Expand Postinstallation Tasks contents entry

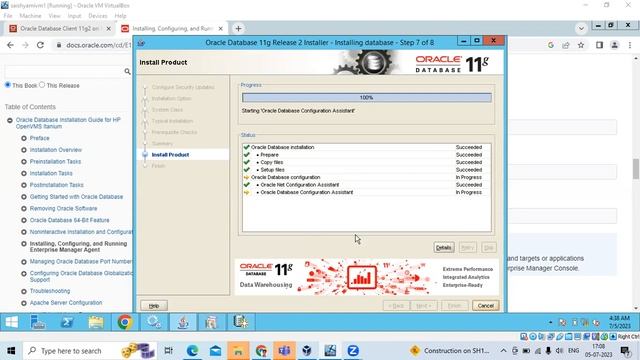tap(24, 185)
